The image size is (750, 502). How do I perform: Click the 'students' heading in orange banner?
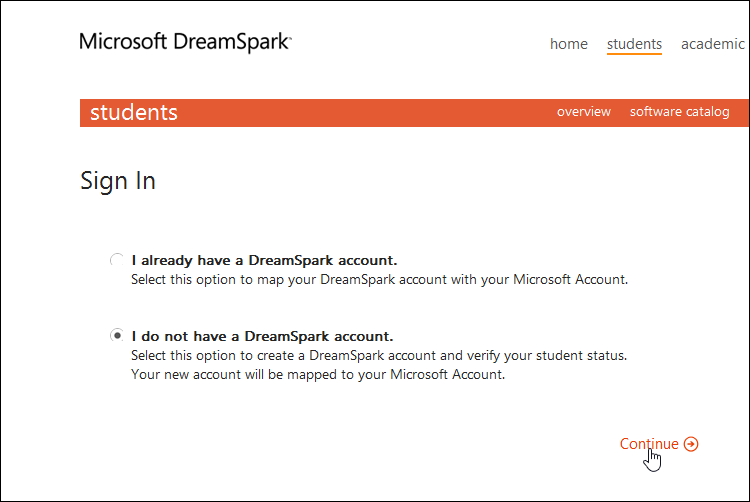point(134,112)
